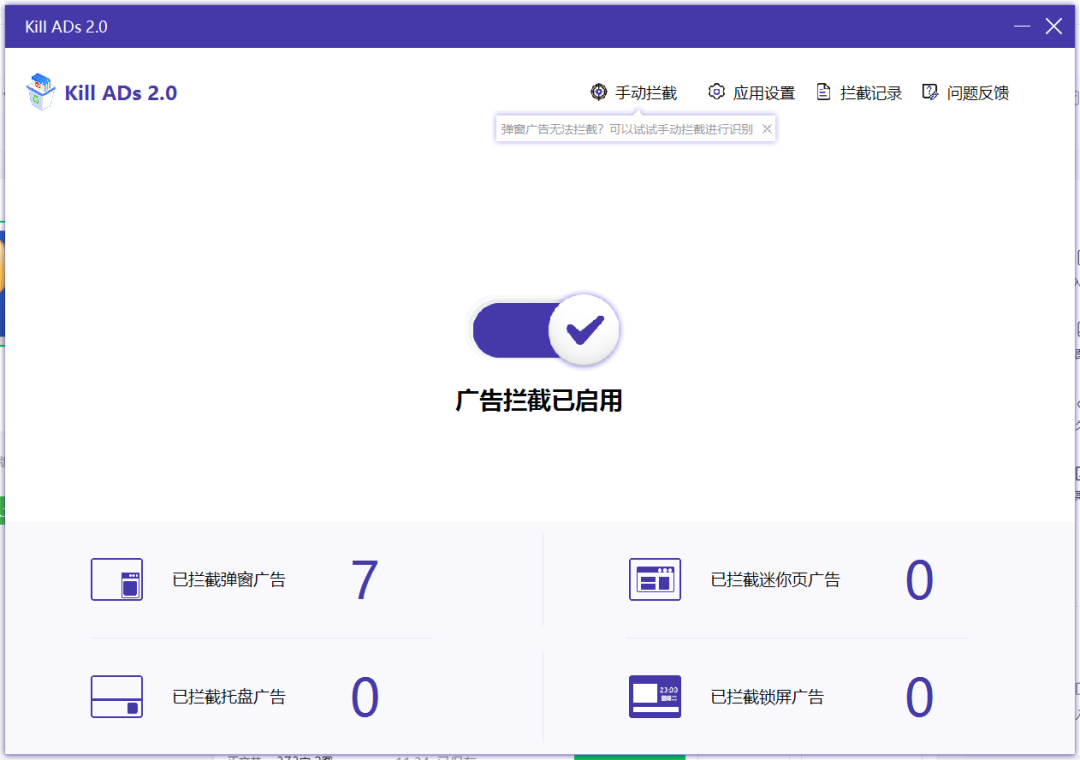Image resolution: width=1080 pixels, height=760 pixels.
Task: Open the 拦截记录 section
Action: [869, 91]
